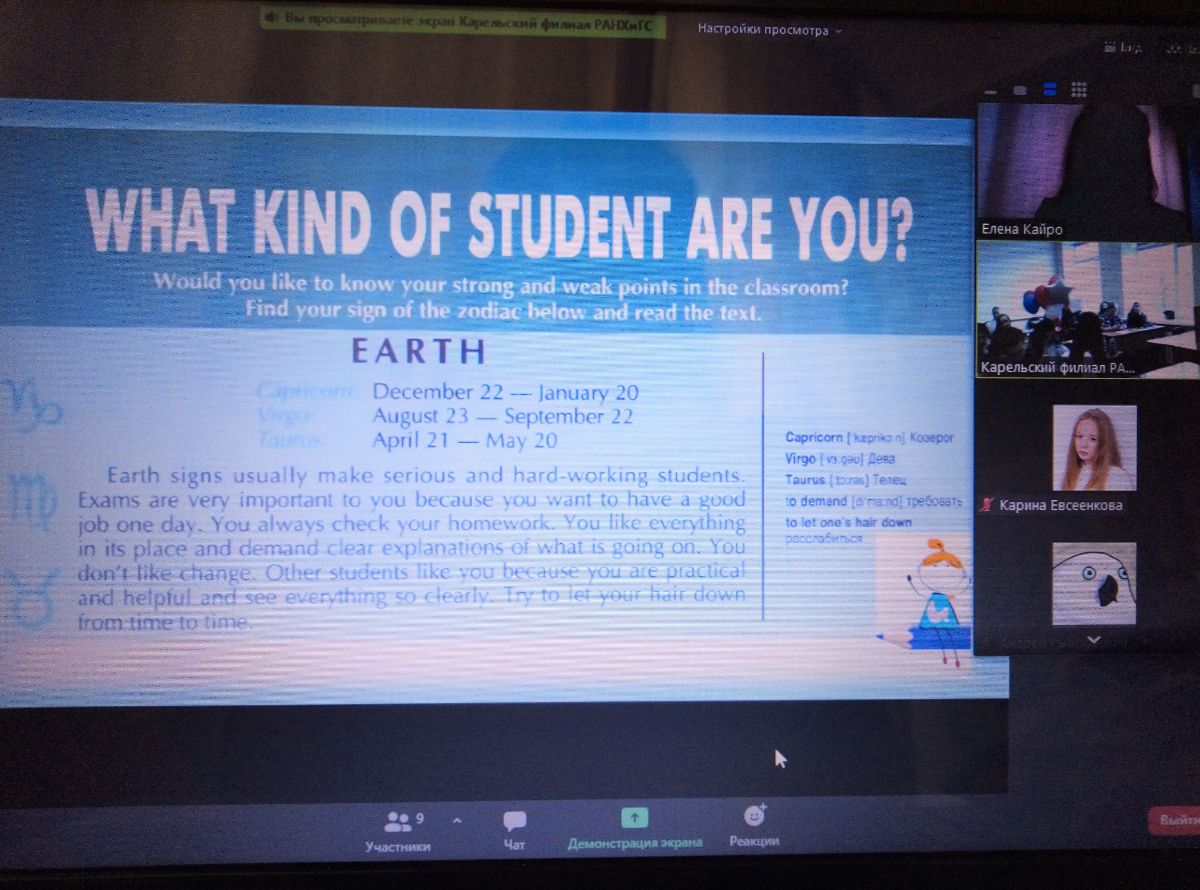
Task: Expand the arrow next to Участники
Action: tap(457, 821)
